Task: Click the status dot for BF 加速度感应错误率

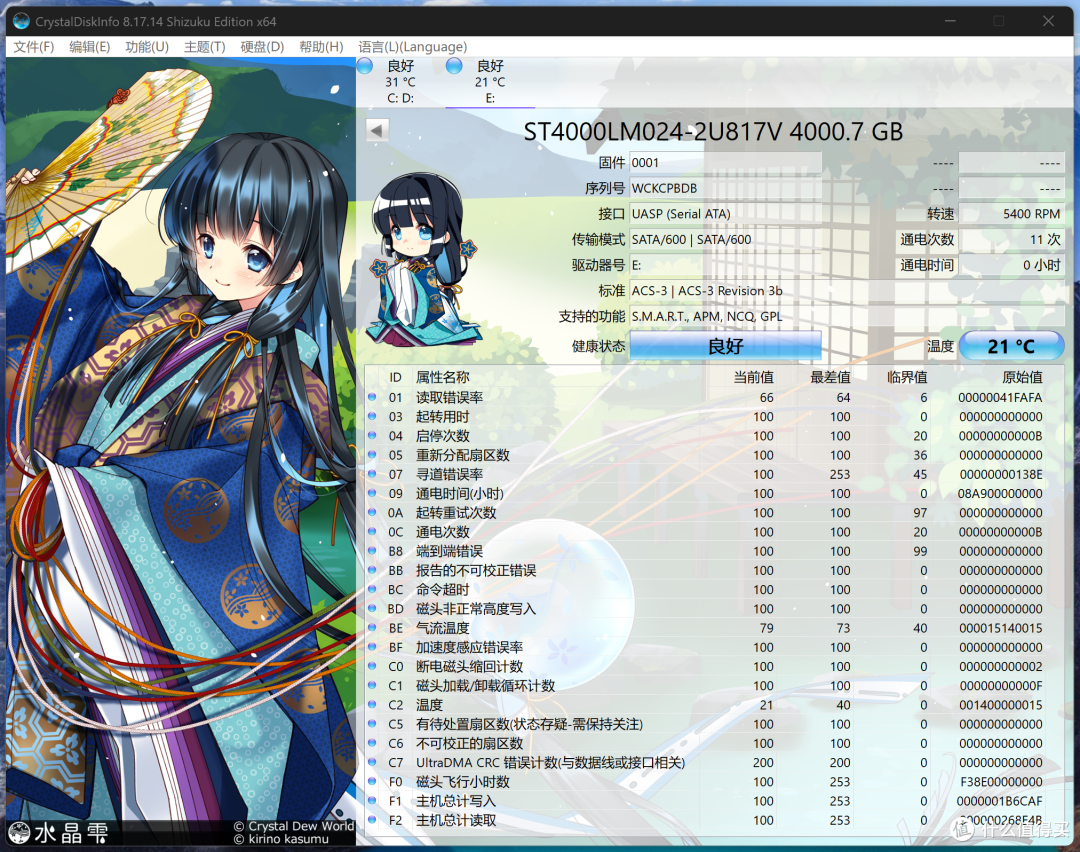Action: pos(372,647)
